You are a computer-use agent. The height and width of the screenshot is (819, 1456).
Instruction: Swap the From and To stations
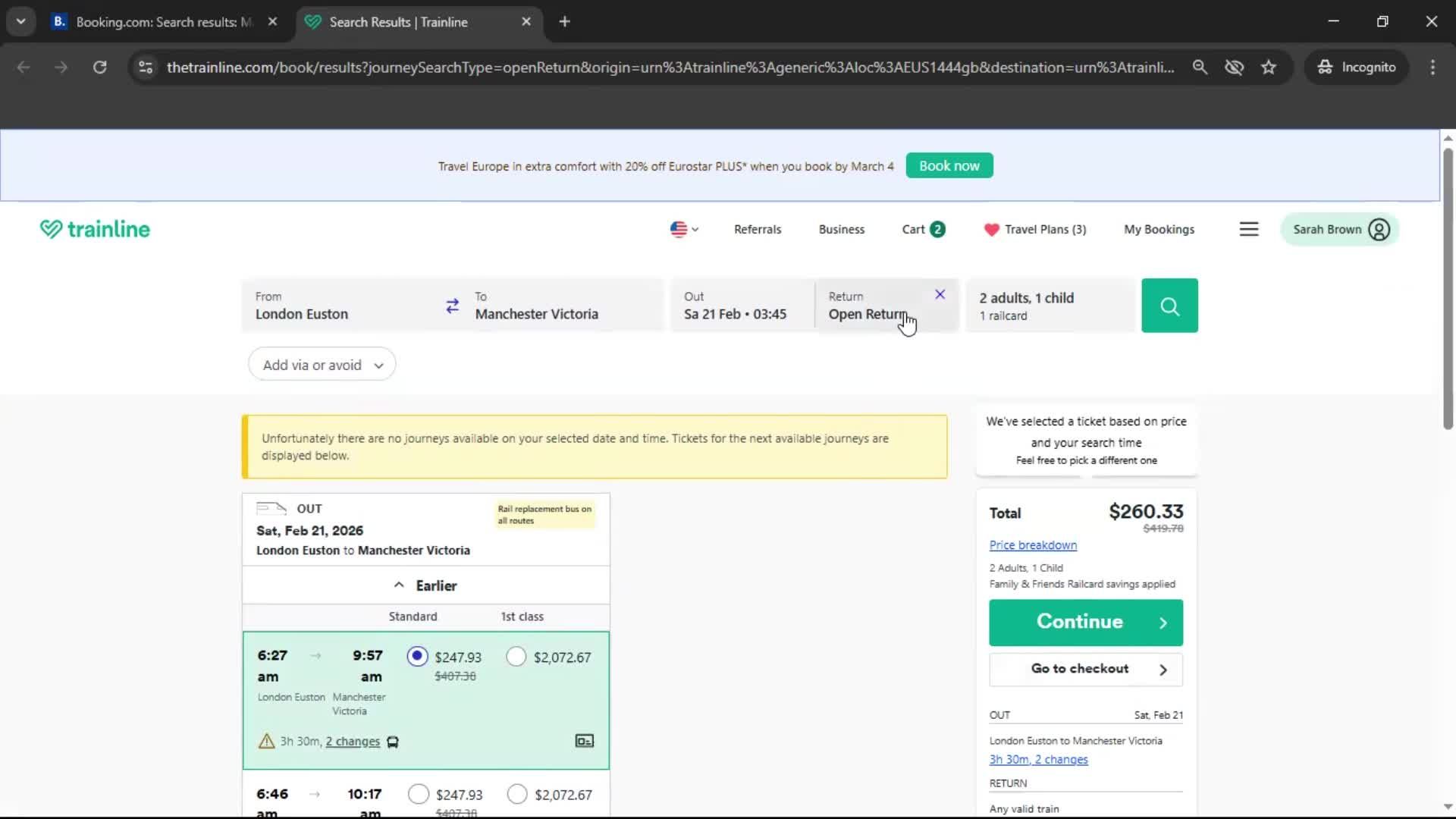(x=453, y=305)
